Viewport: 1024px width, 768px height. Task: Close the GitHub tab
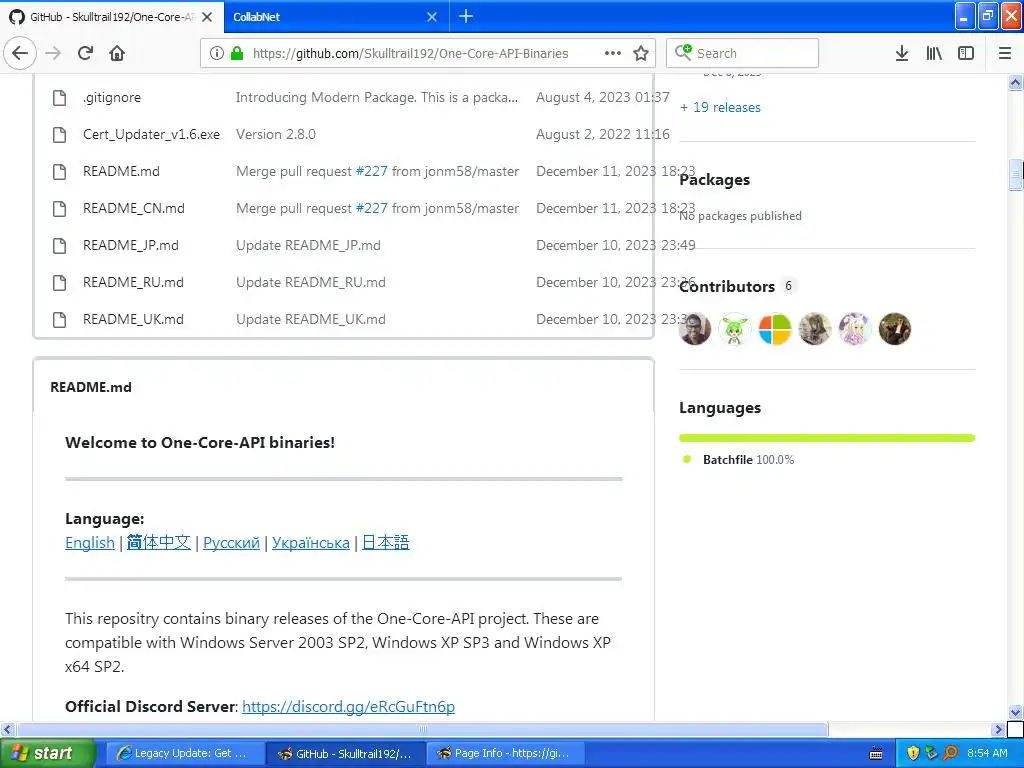(x=207, y=17)
